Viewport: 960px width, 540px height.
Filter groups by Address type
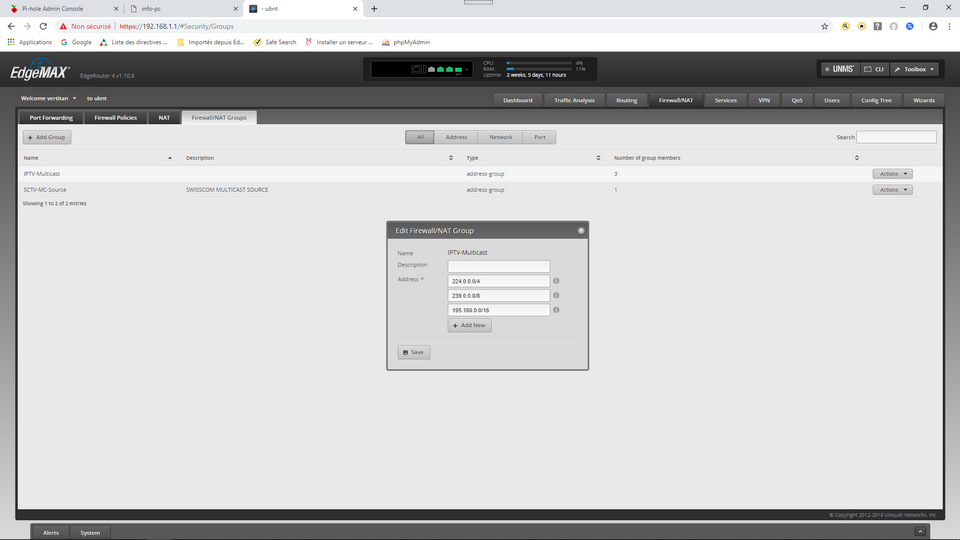456,137
